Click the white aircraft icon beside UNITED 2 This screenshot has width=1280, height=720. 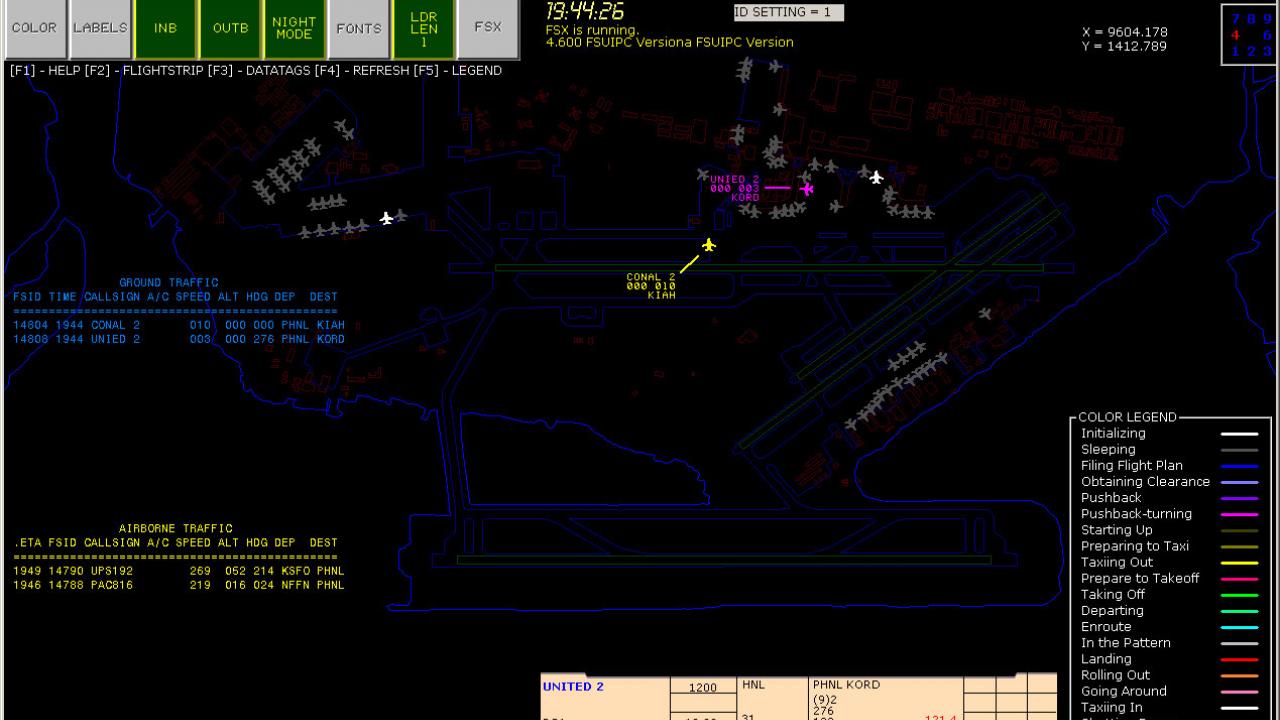[x=877, y=178]
